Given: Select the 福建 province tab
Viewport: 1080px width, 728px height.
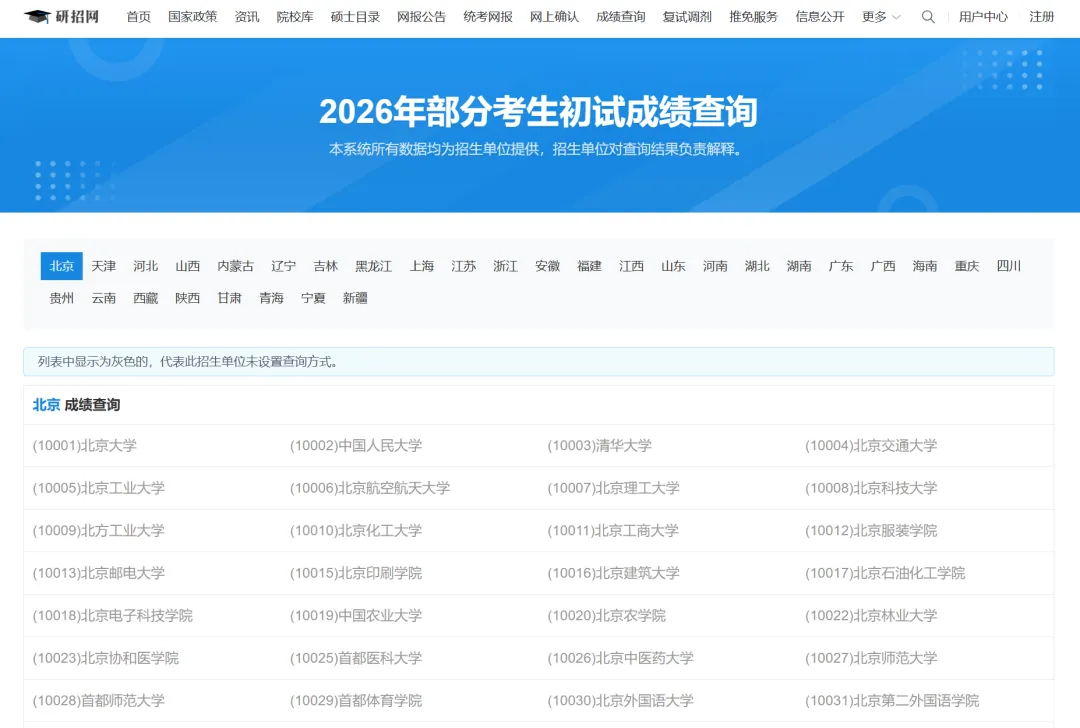Looking at the screenshot, I should 589,266.
